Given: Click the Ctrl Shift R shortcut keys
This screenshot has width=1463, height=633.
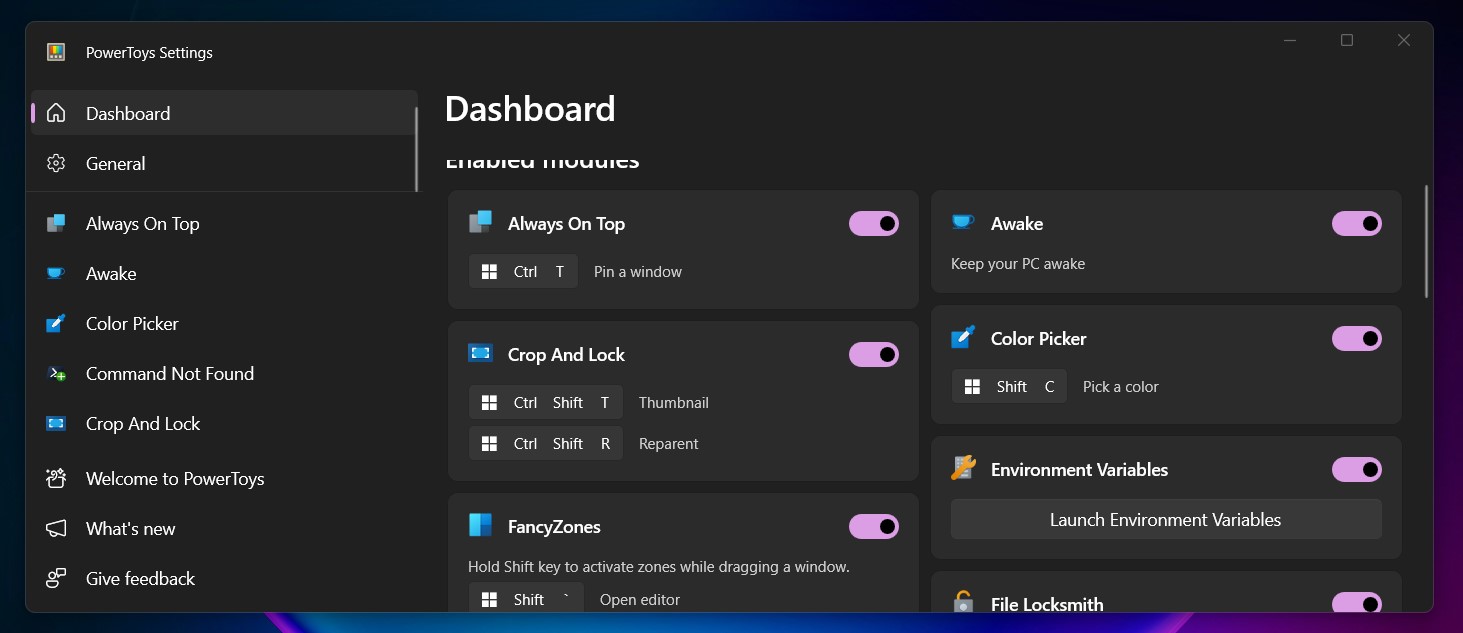Looking at the screenshot, I should coord(546,444).
